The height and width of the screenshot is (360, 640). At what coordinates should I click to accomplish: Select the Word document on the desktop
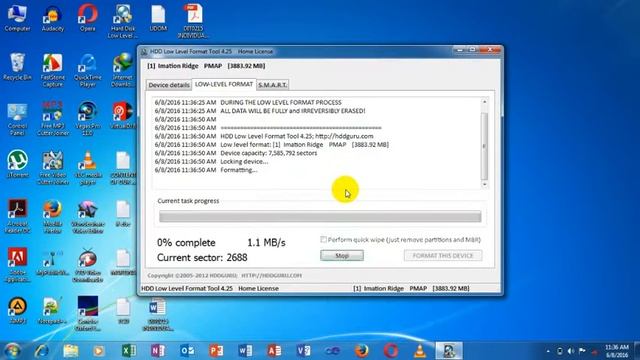point(158,314)
